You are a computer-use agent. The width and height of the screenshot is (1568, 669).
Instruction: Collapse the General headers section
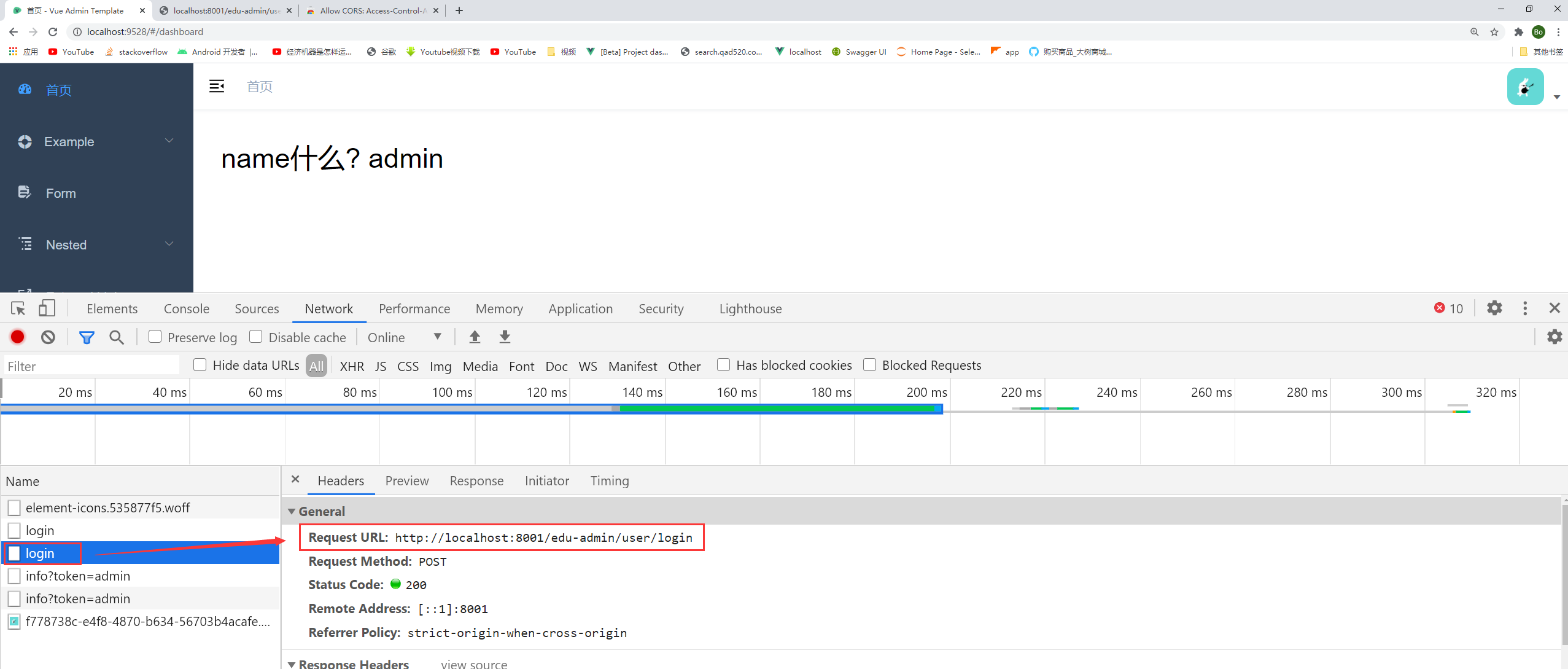[292, 511]
